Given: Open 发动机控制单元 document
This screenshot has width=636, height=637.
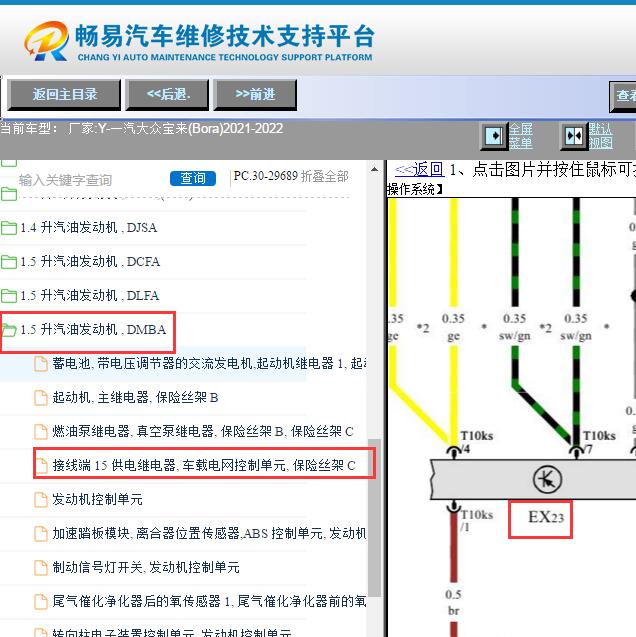Looking at the screenshot, I should click(x=97, y=499).
